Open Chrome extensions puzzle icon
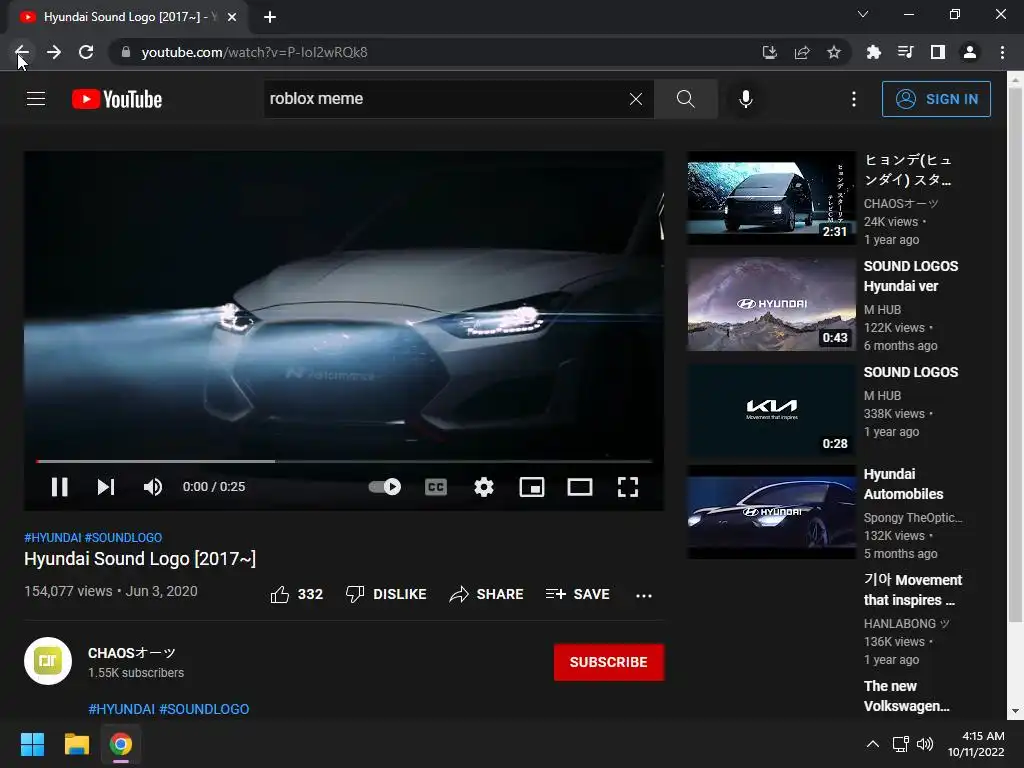1024x768 pixels. [x=873, y=52]
